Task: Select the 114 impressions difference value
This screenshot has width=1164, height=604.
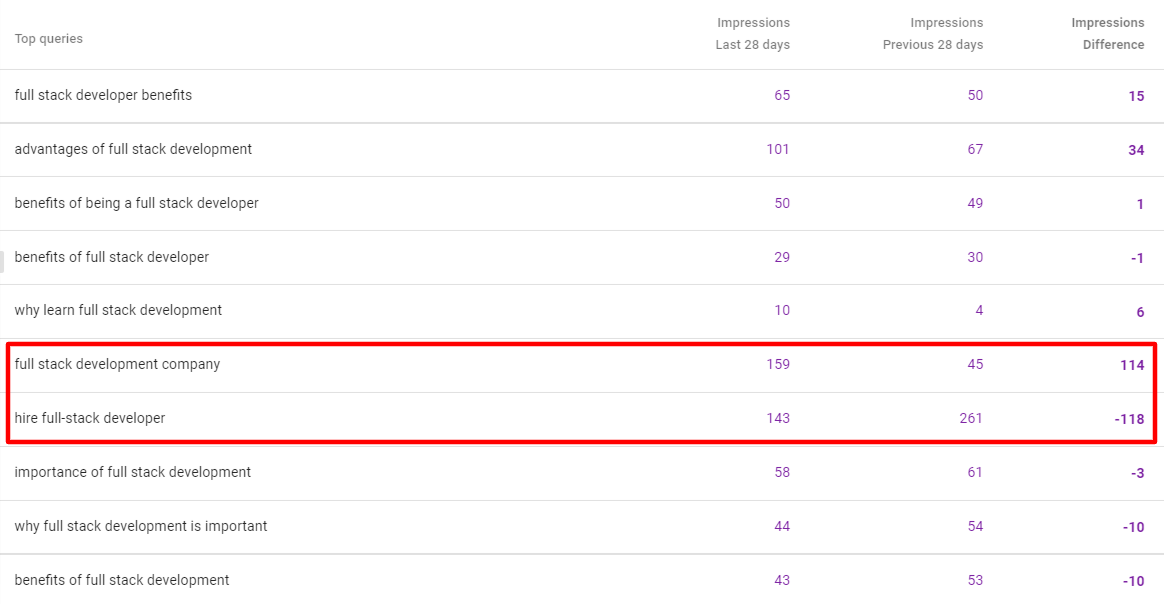Action: (1132, 366)
